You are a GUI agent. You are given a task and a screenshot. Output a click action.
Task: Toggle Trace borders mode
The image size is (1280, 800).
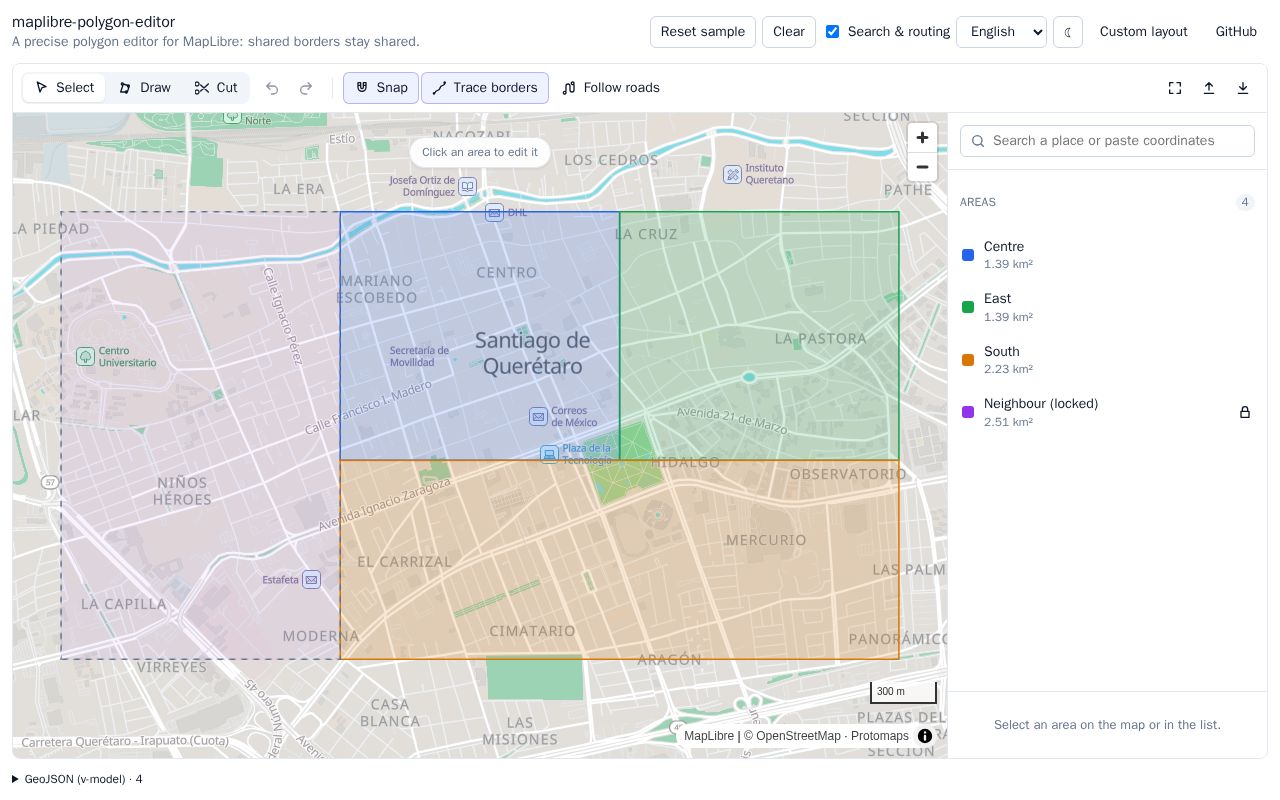(485, 88)
